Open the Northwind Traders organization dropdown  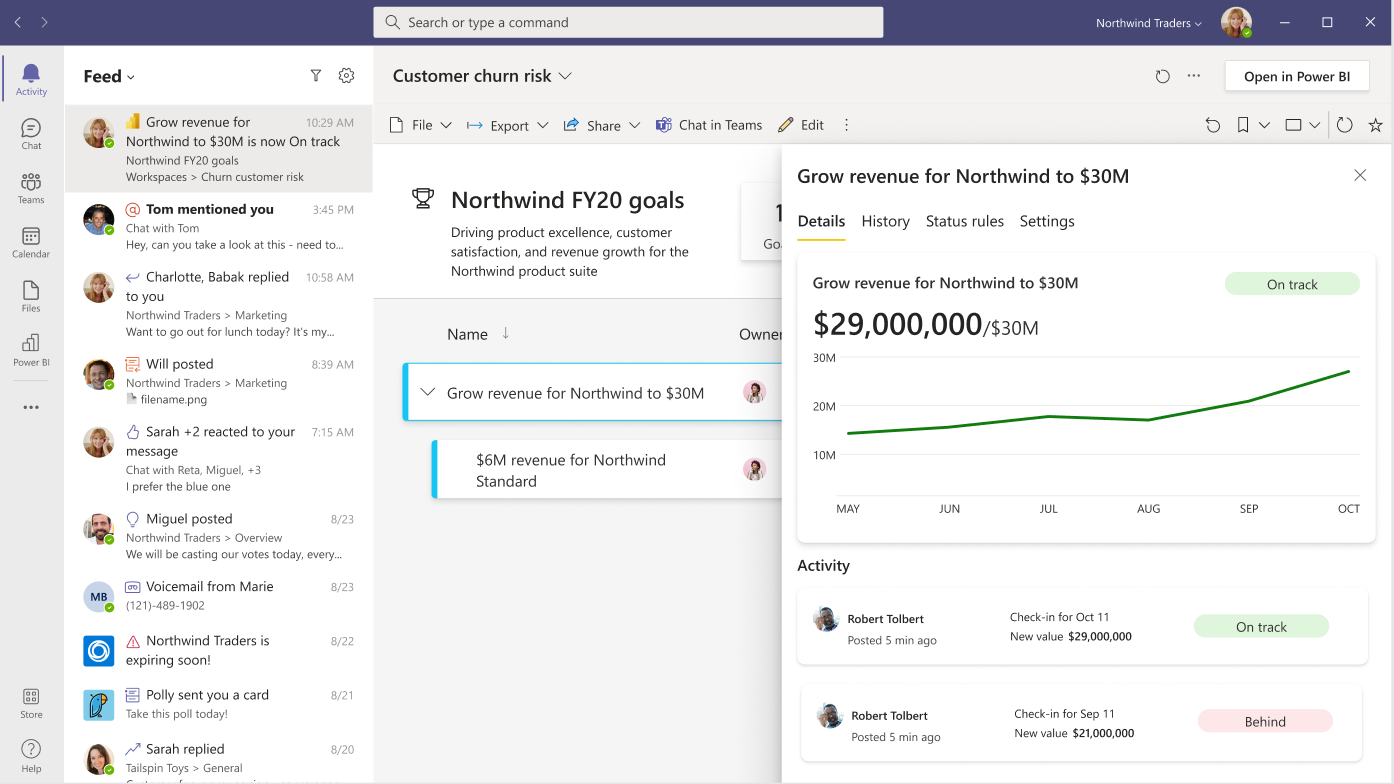1149,23
